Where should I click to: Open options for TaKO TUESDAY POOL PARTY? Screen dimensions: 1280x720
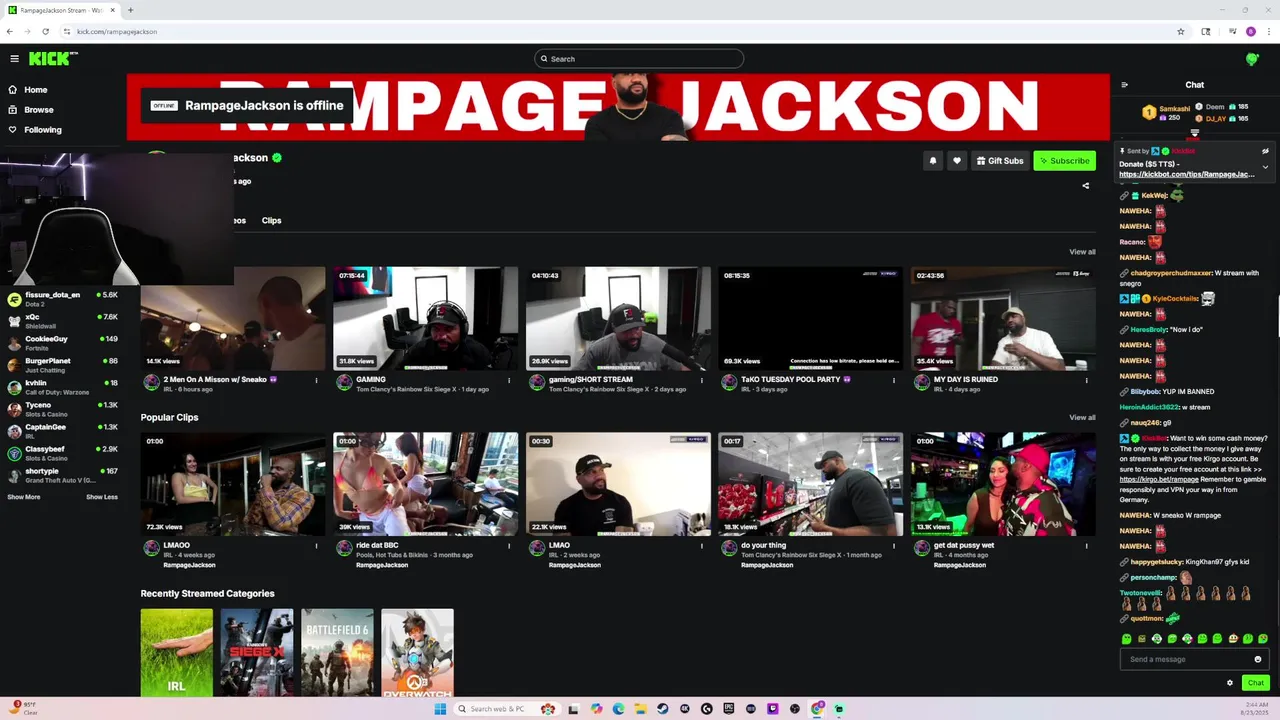(x=894, y=380)
